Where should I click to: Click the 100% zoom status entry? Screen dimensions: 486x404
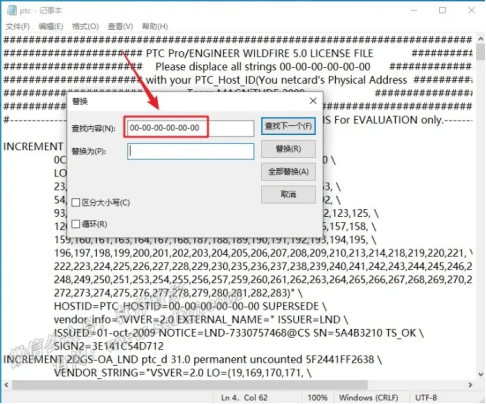coord(318,397)
